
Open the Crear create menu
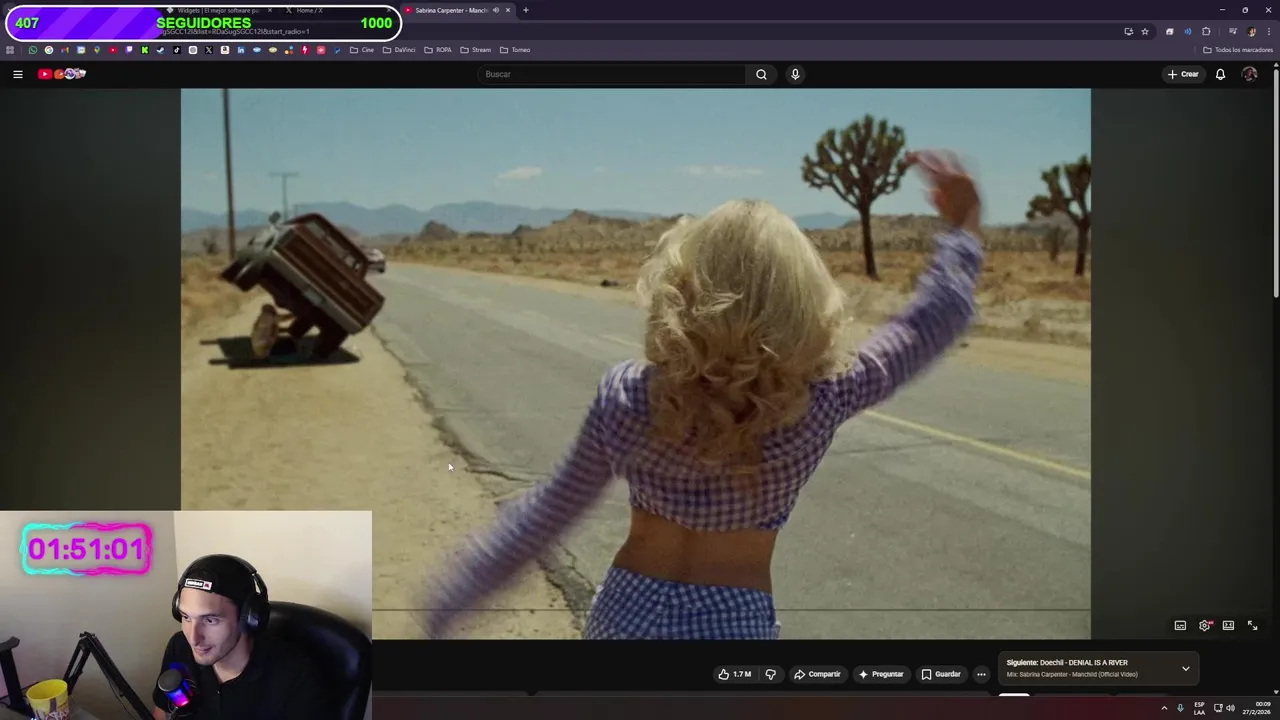point(1183,74)
